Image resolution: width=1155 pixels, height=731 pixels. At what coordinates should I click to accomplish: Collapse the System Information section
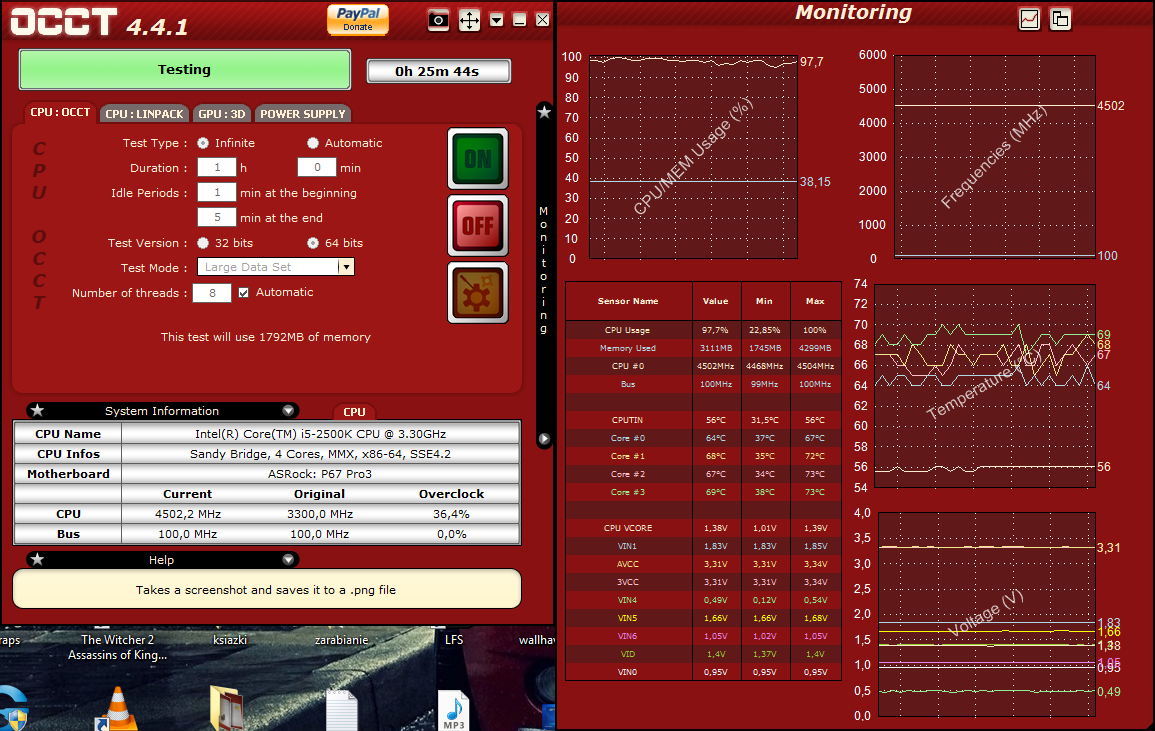[288, 410]
